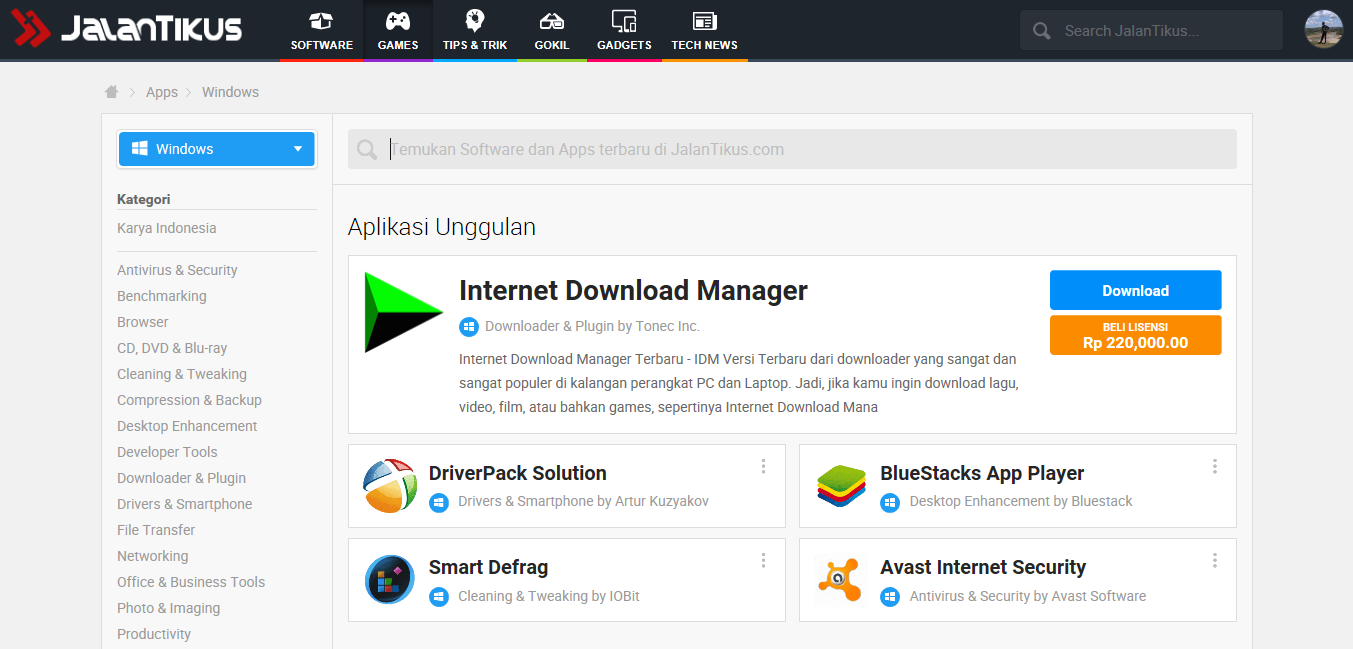The image size is (1353, 649).
Task: Select CD, DVD & Blu-ray category
Action: pos(172,348)
